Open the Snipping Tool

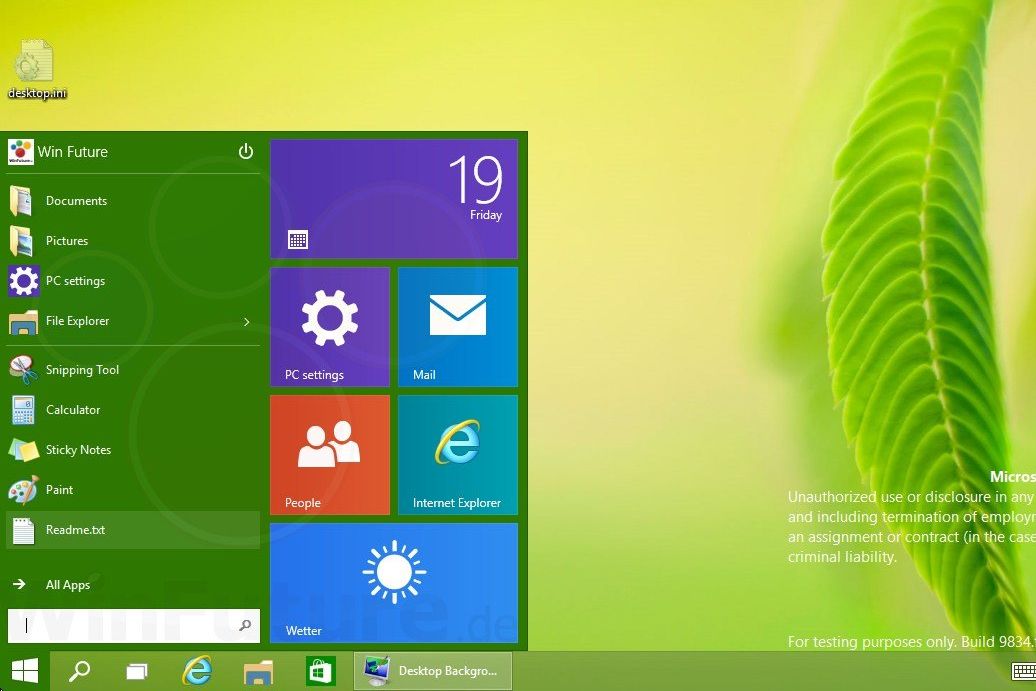tap(83, 370)
